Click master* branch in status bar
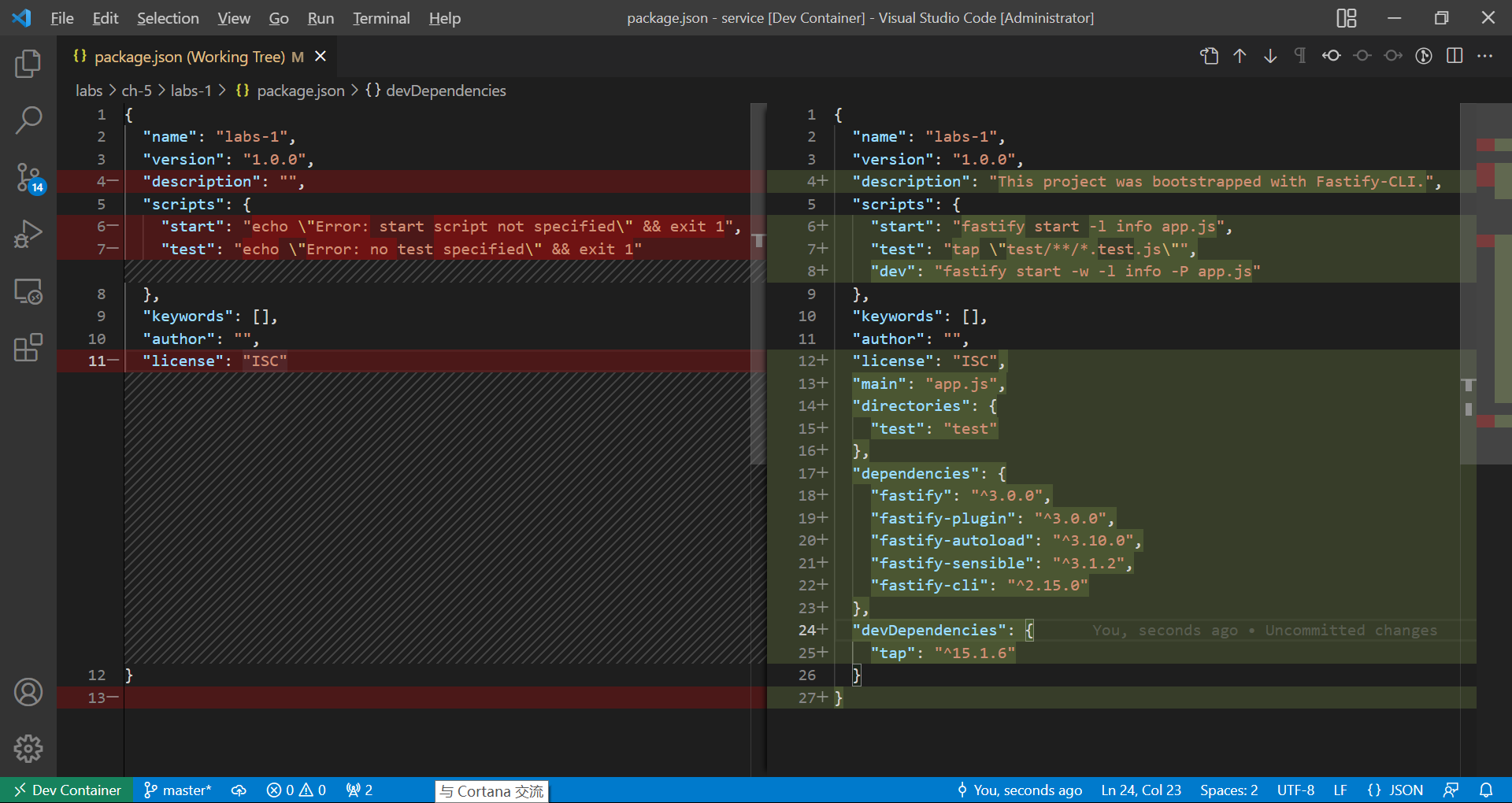1512x803 pixels. click(x=178, y=790)
